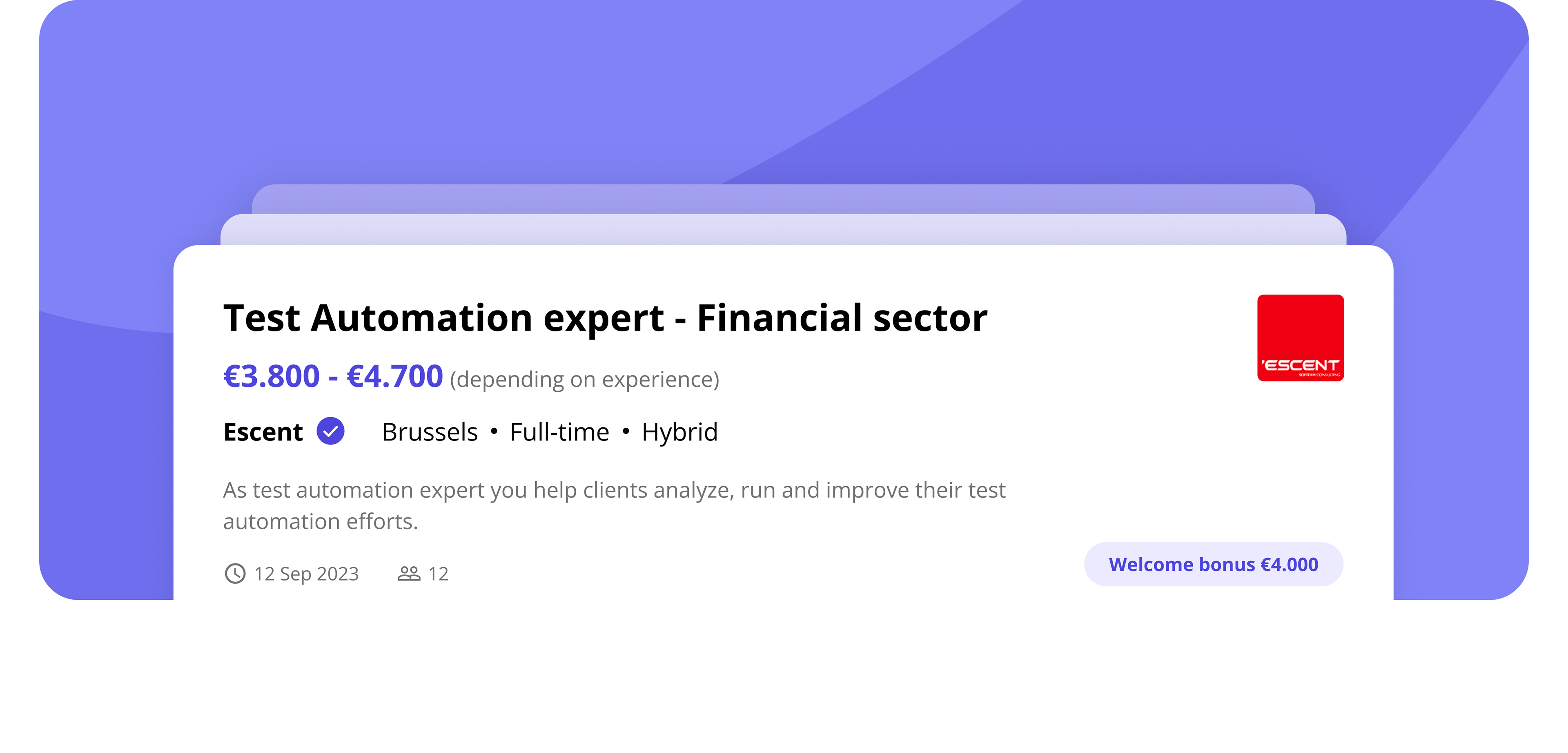
Task: Click the job description paragraph
Action: coord(614,505)
